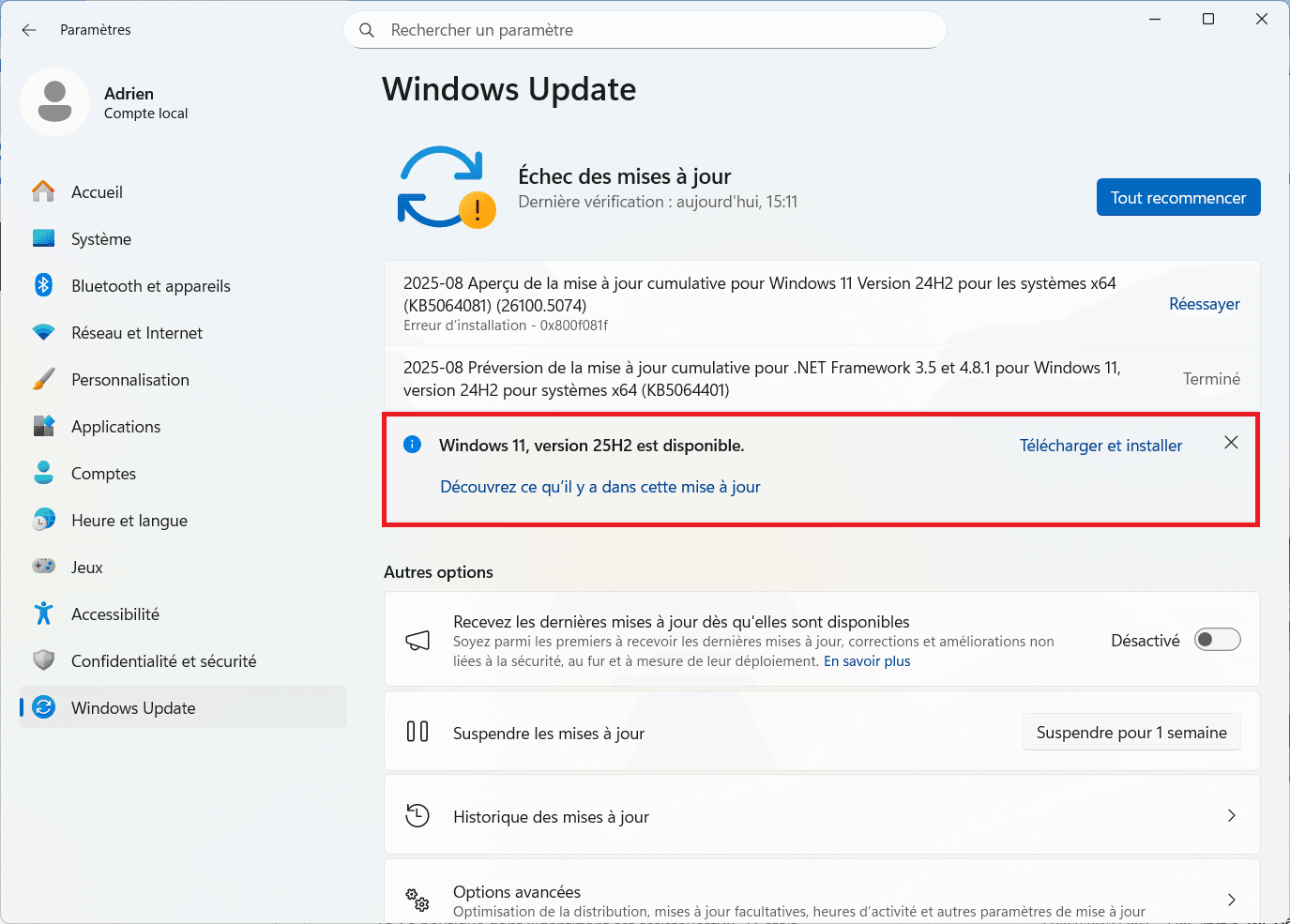Click the En savoir plus link
The image size is (1290, 924).
(867, 660)
